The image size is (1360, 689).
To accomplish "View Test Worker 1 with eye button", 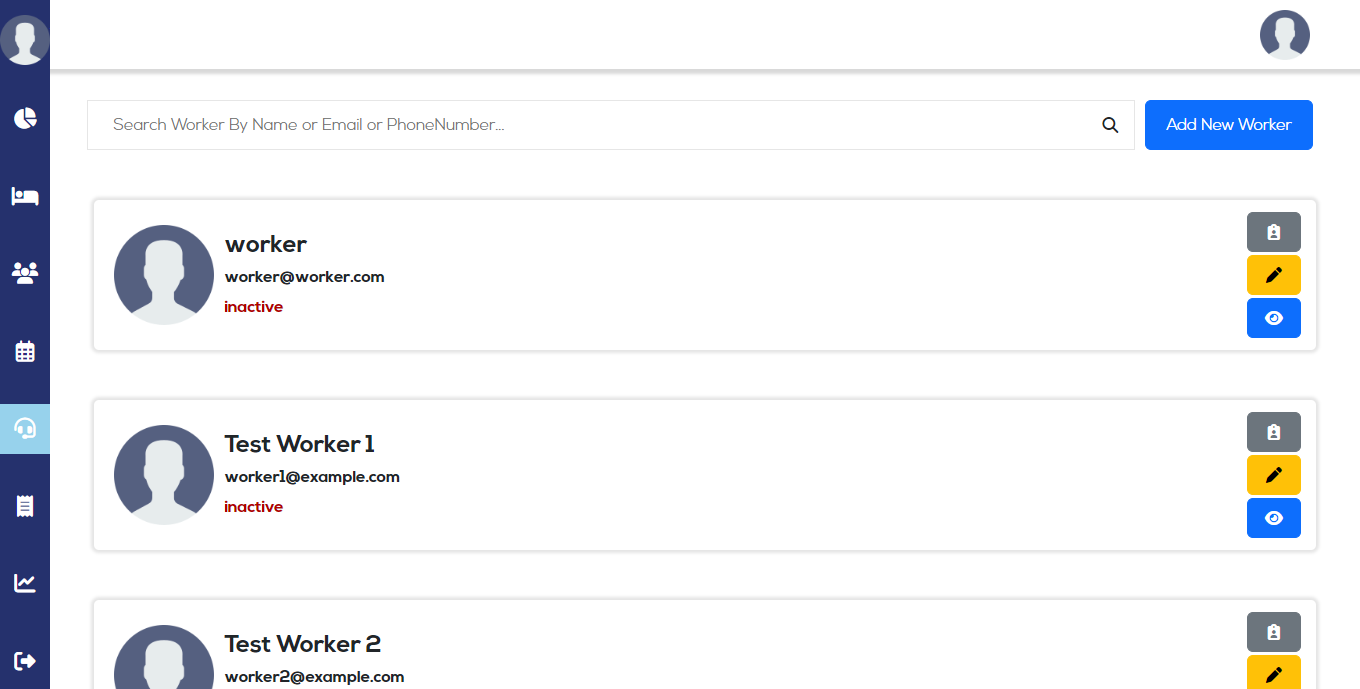I will pyautogui.click(x=1273, y=518).
